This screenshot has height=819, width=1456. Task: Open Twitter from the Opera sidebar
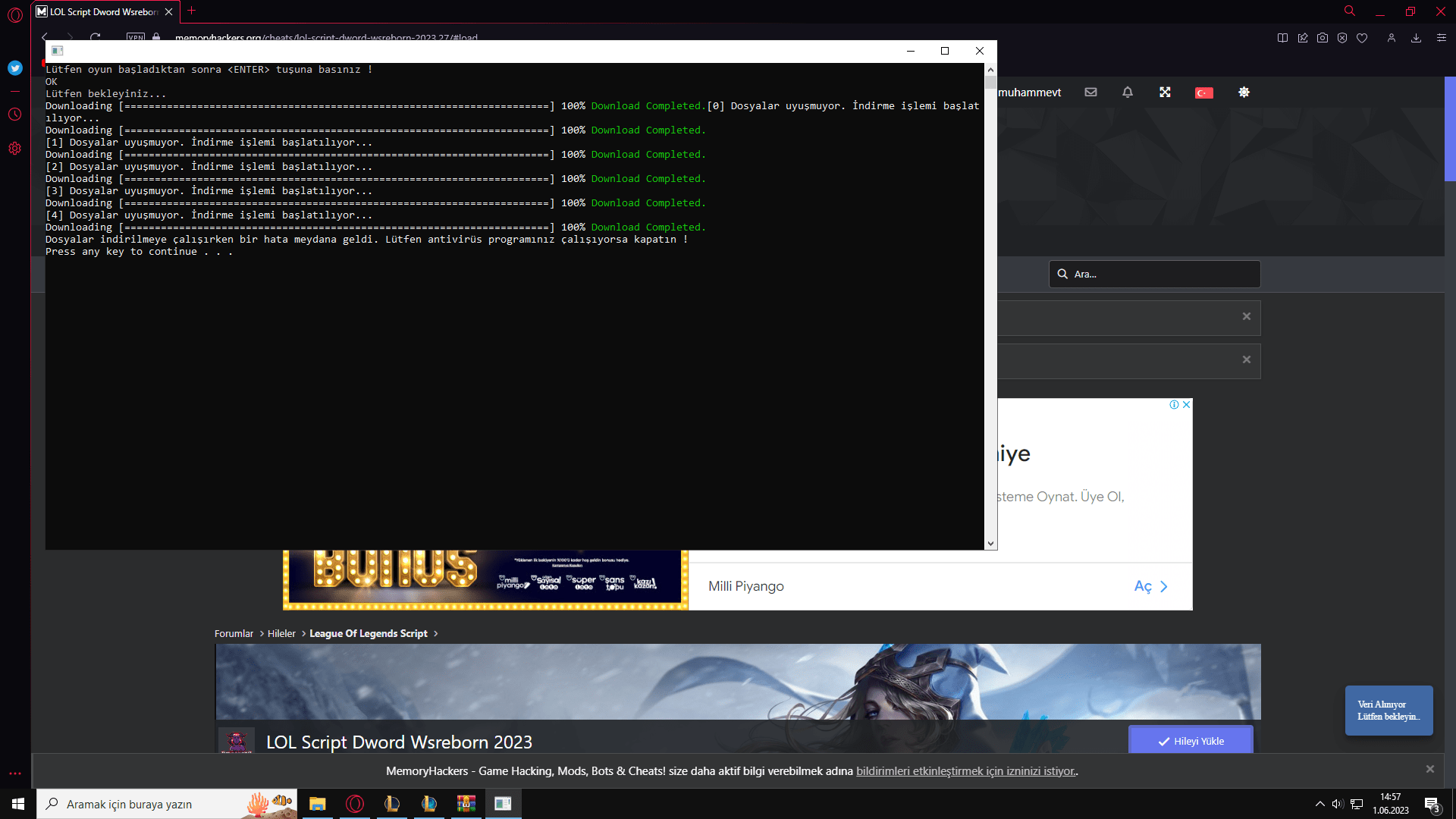pyautogui.click(x=14, y=68)
